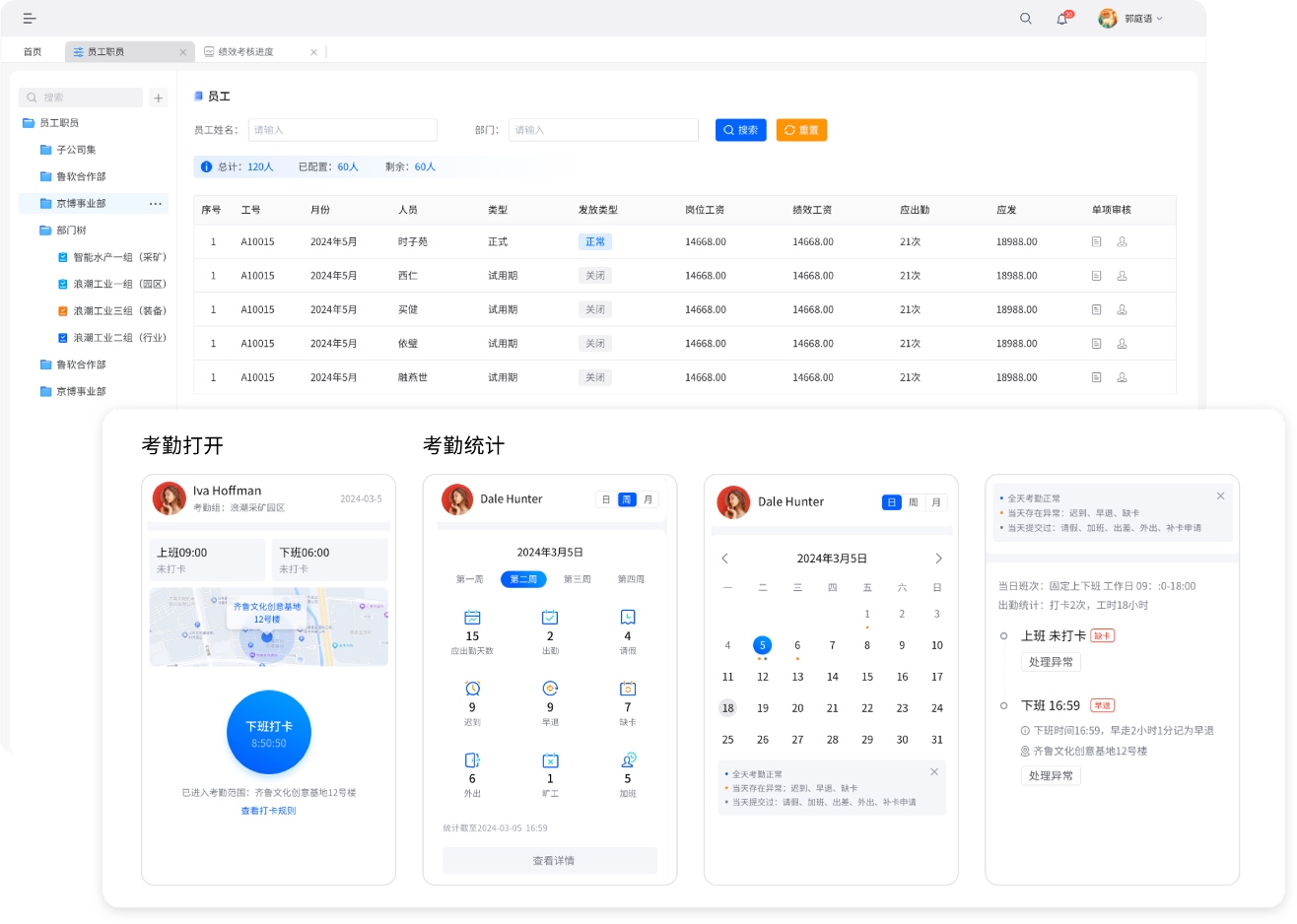Viewport: 1297px width, 924px height.
Task: Expand the 子公司集 folder in the tree
Action: [x=75, y=150]
